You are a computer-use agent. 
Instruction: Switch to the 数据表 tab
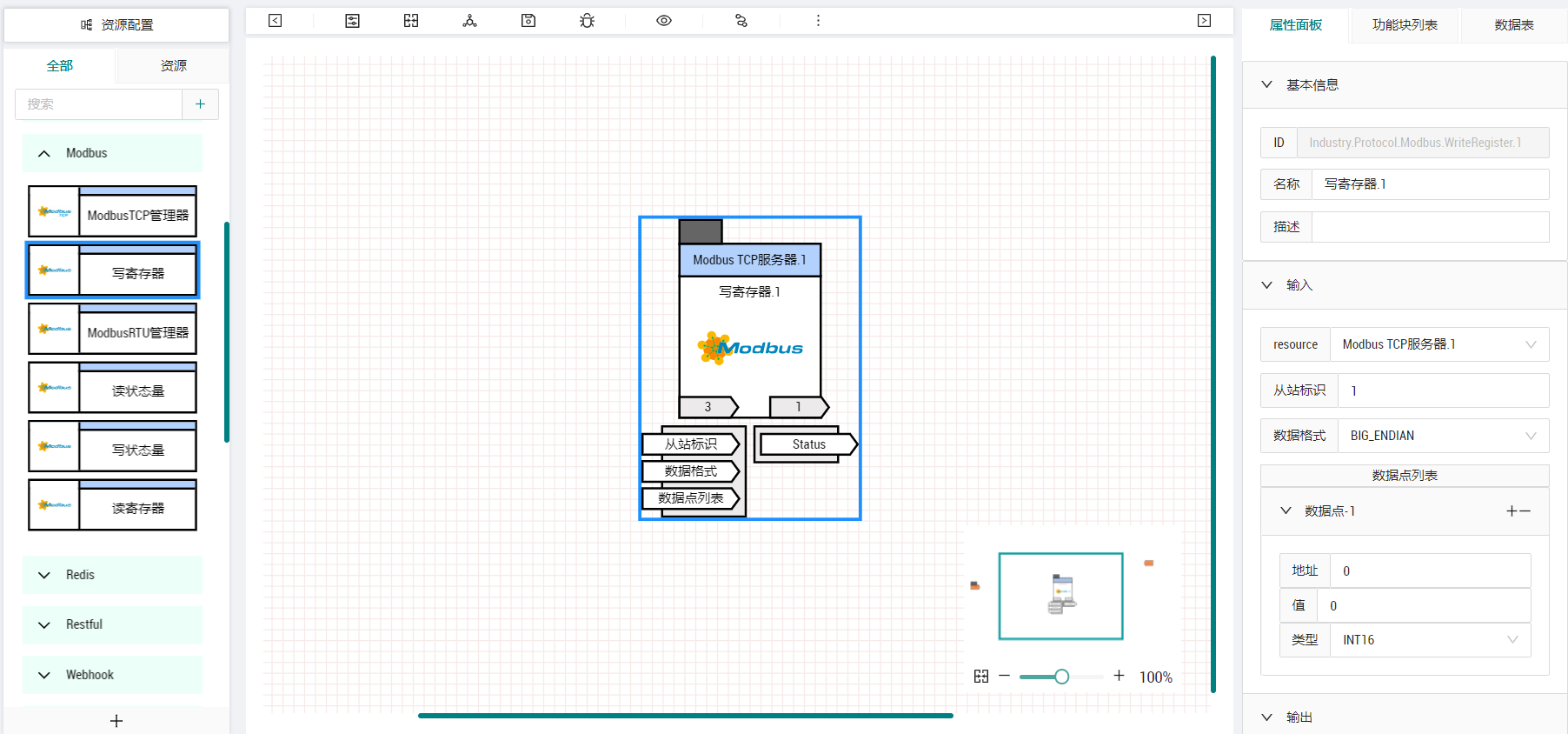click(x=1514, y=25)
